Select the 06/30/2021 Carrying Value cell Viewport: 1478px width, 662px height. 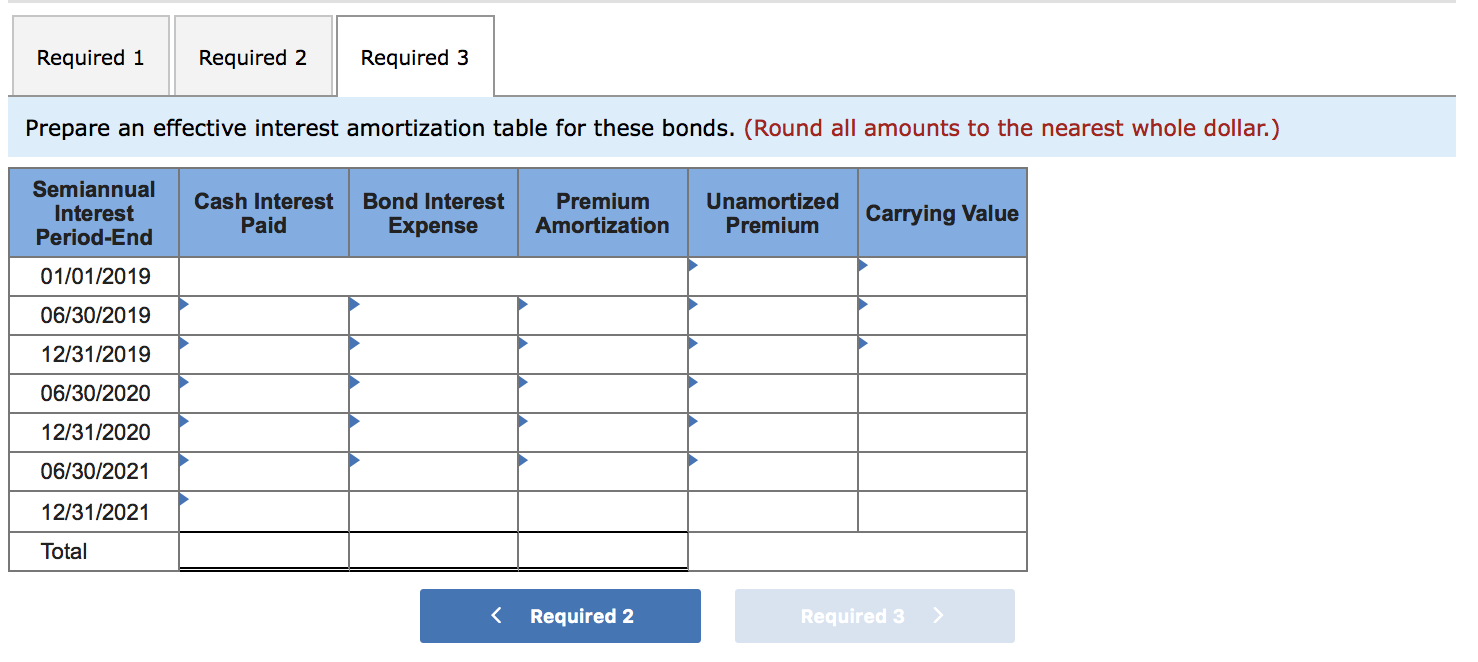(x=941, y=471)
